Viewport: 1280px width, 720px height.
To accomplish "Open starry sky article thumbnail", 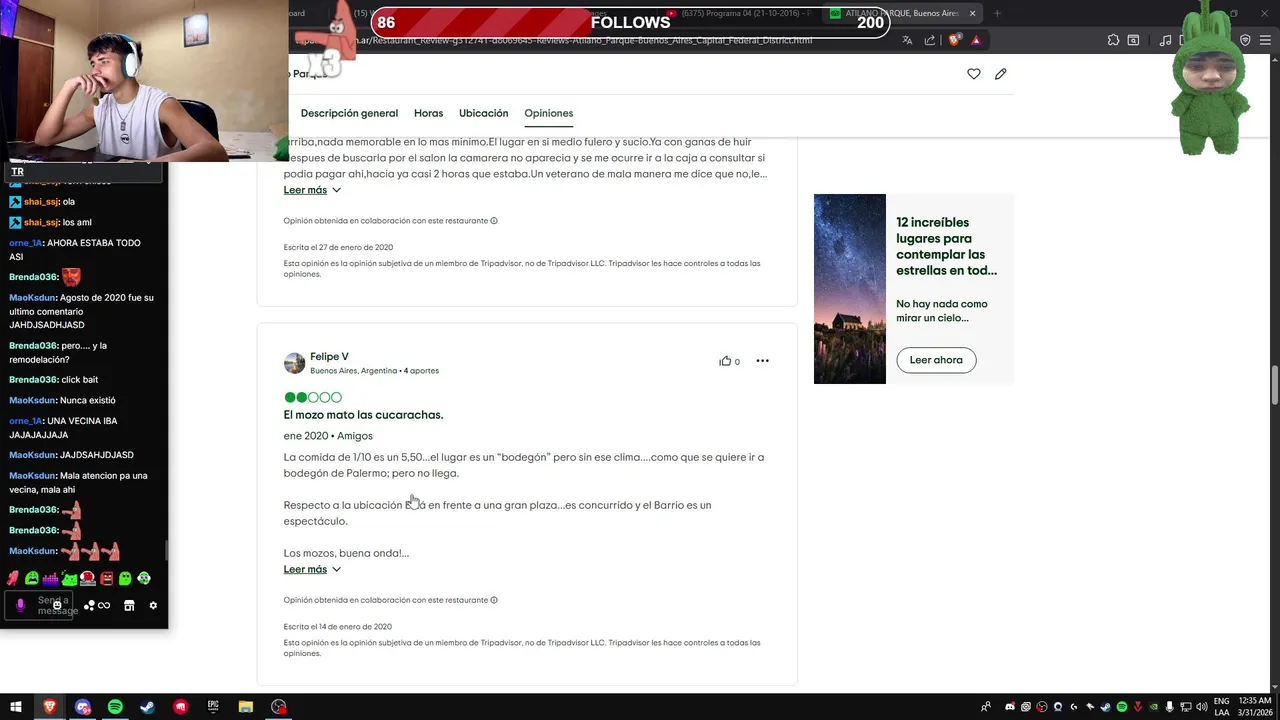I will [850, 289].
